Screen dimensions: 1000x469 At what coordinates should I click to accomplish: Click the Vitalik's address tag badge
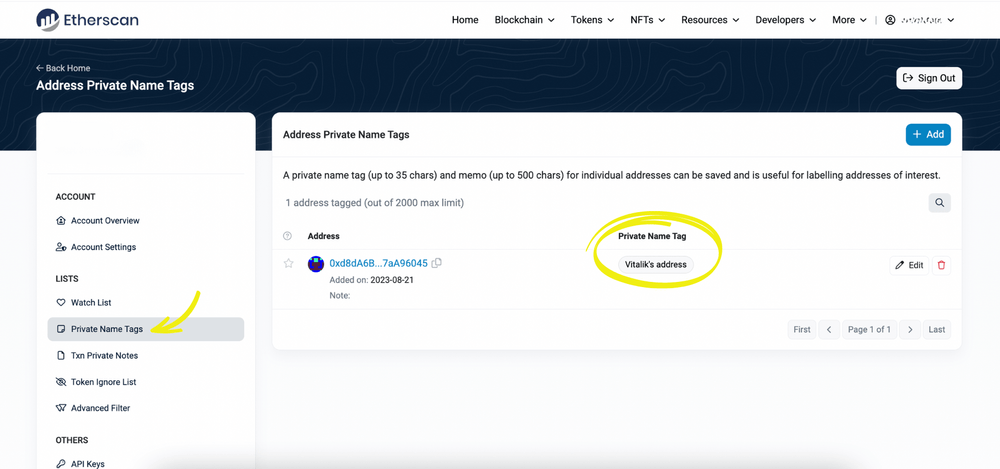click(656, 265)
